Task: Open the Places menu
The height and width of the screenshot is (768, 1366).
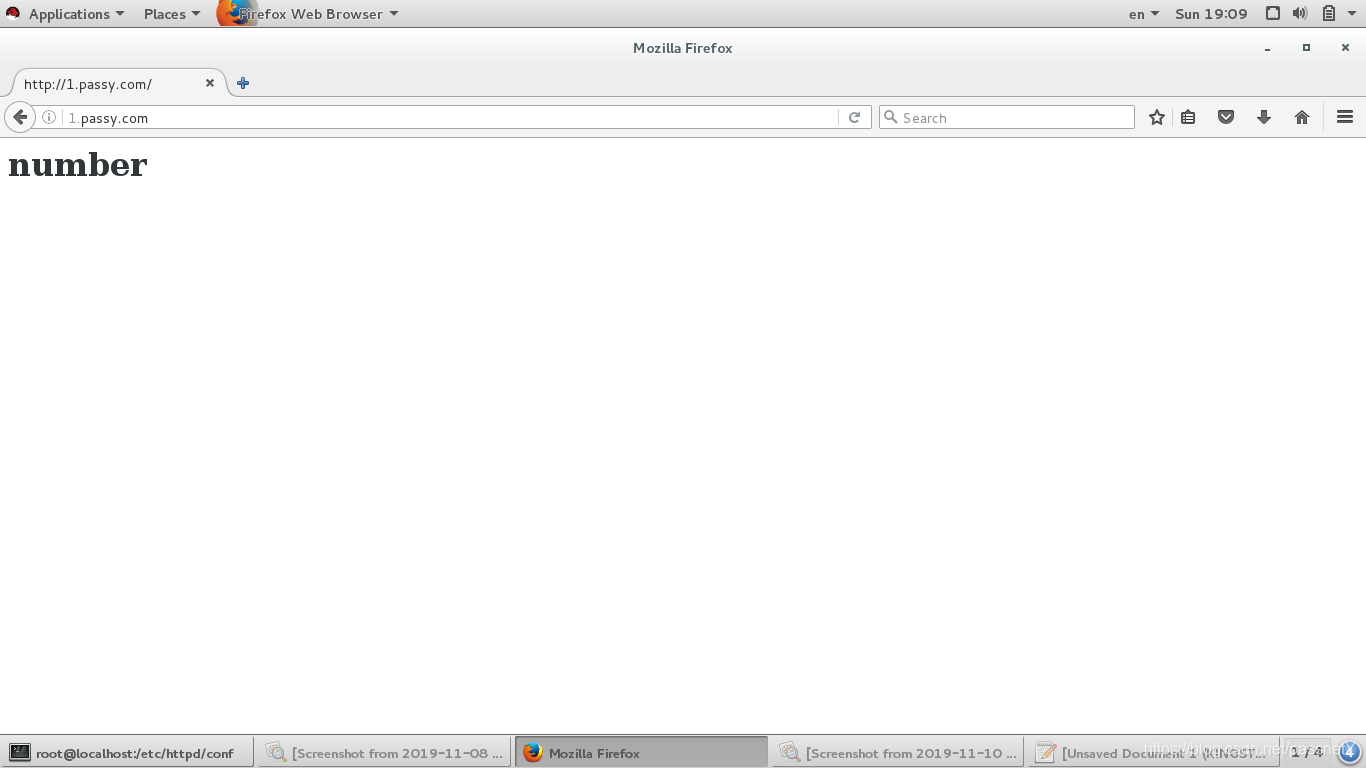Action: tap(172, 14)
